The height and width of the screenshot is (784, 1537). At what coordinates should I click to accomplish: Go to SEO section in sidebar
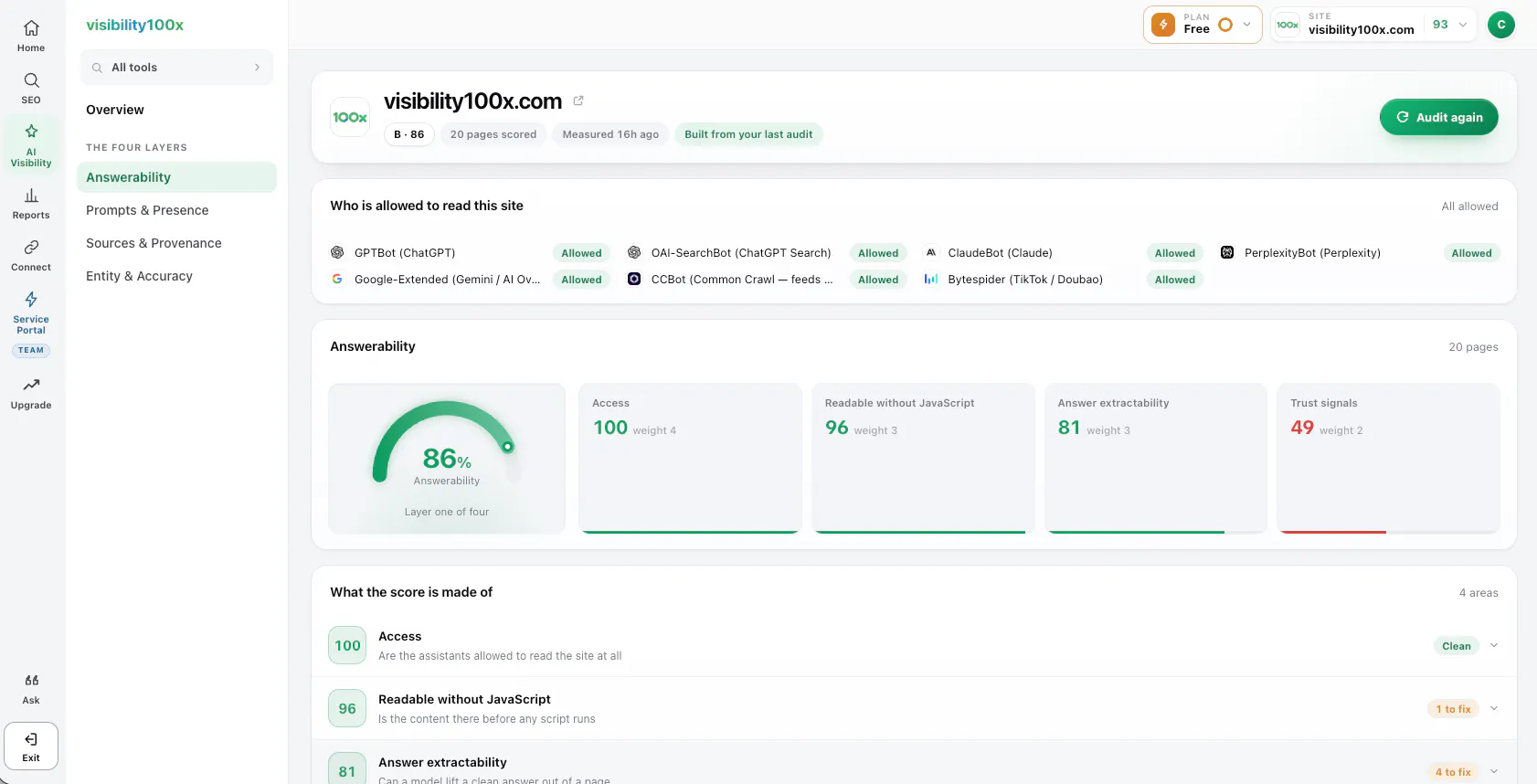pos(31,89)
